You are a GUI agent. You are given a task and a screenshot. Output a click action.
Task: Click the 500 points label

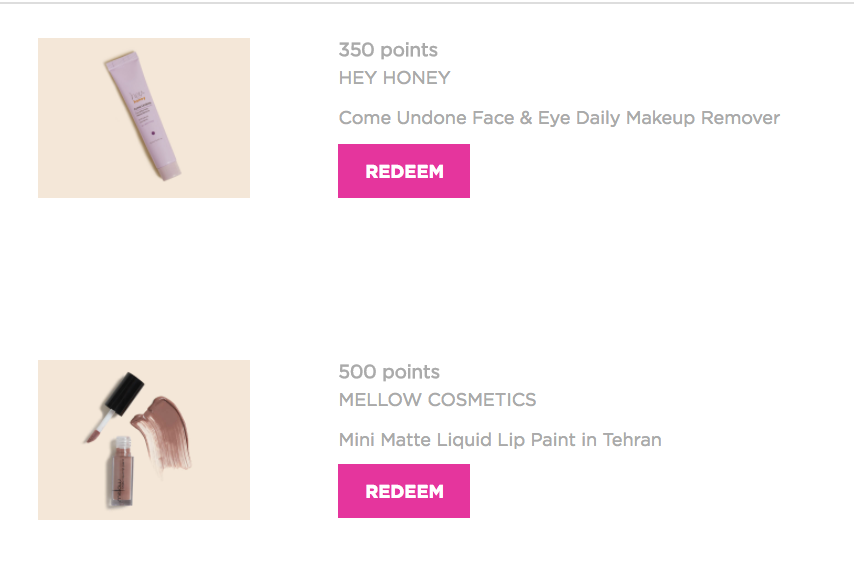[x=389, y=371]
